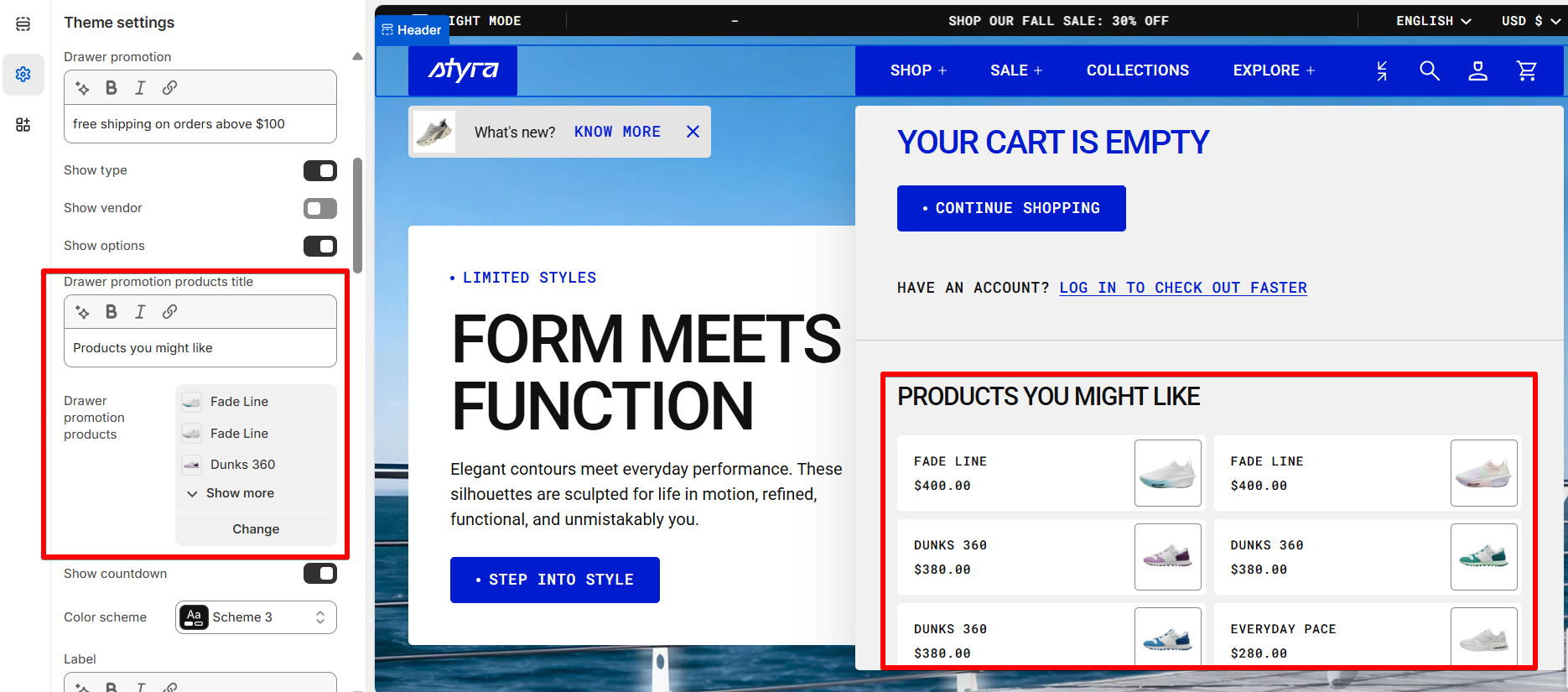The width and height of the screenshot is (1568, 692).
Task: Open the English language selector
Action: point(1433,21)
